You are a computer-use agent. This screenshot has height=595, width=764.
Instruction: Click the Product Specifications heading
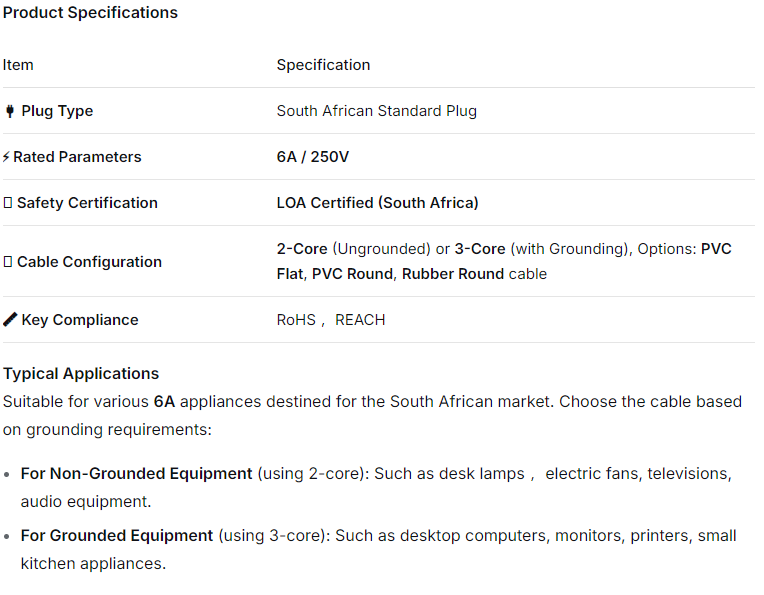90,13
